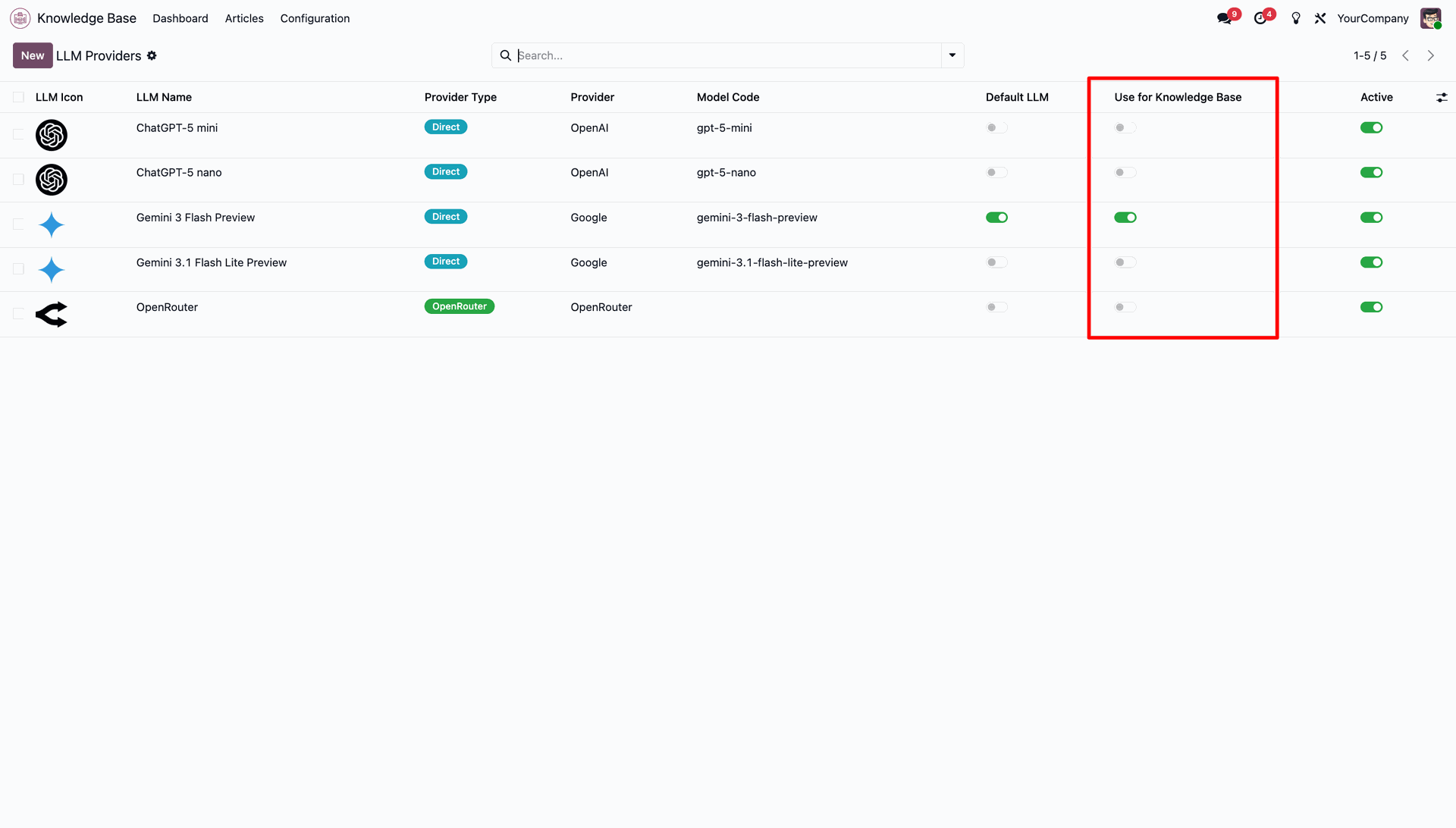Create a New LLM provider
The width and height of the screenshot is (1456, 828).
click(x=33, y=55)
